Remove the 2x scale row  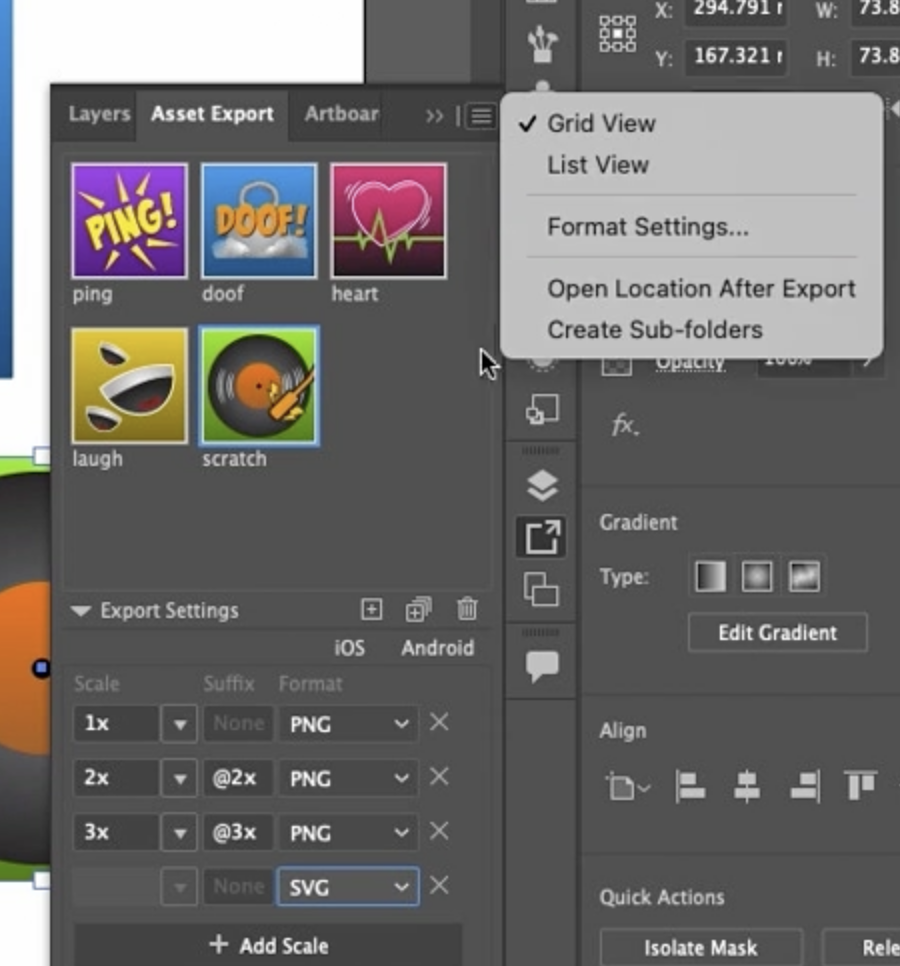439,777
